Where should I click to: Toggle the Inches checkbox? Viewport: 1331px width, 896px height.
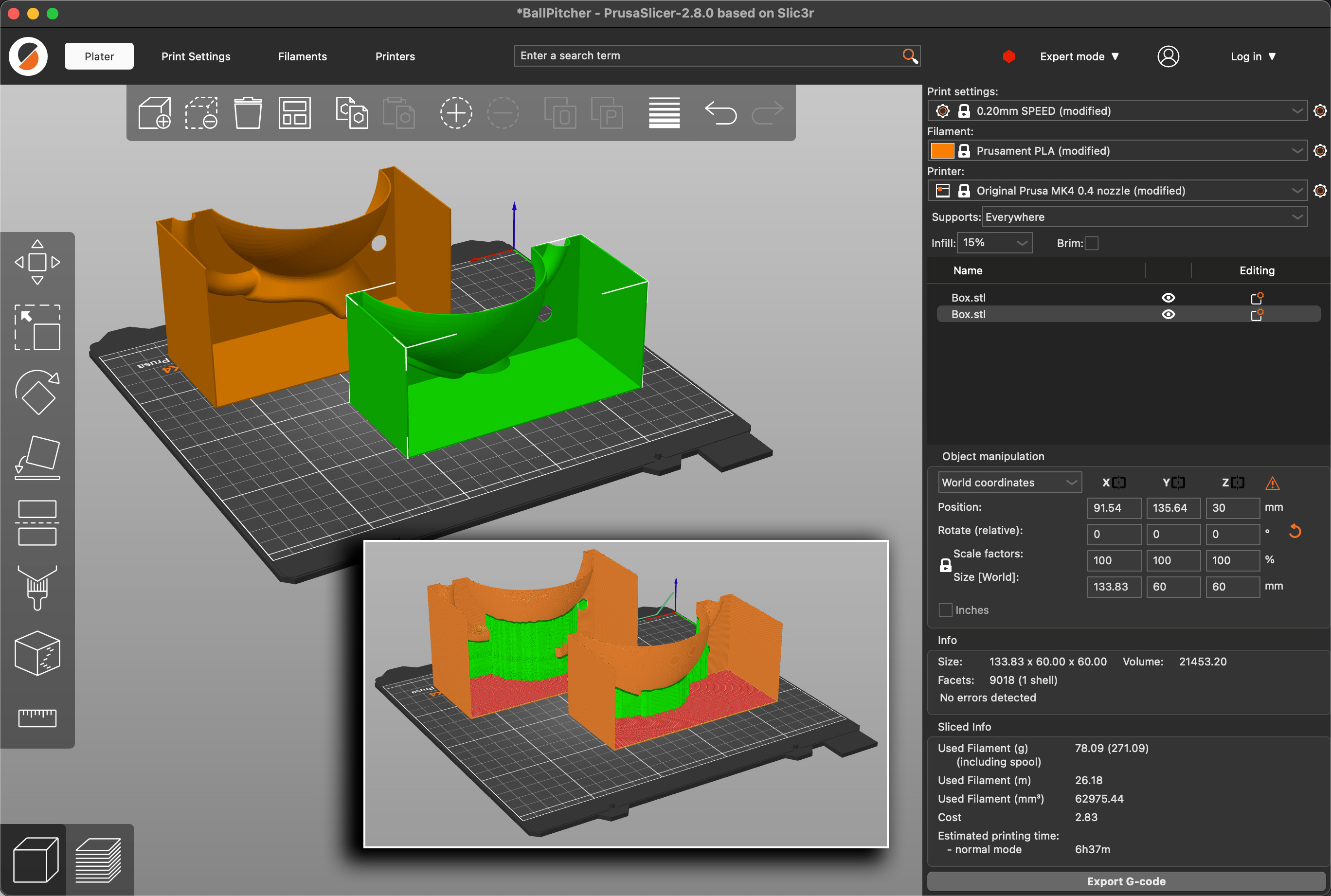pyautogui.click(x=946, y=609)
